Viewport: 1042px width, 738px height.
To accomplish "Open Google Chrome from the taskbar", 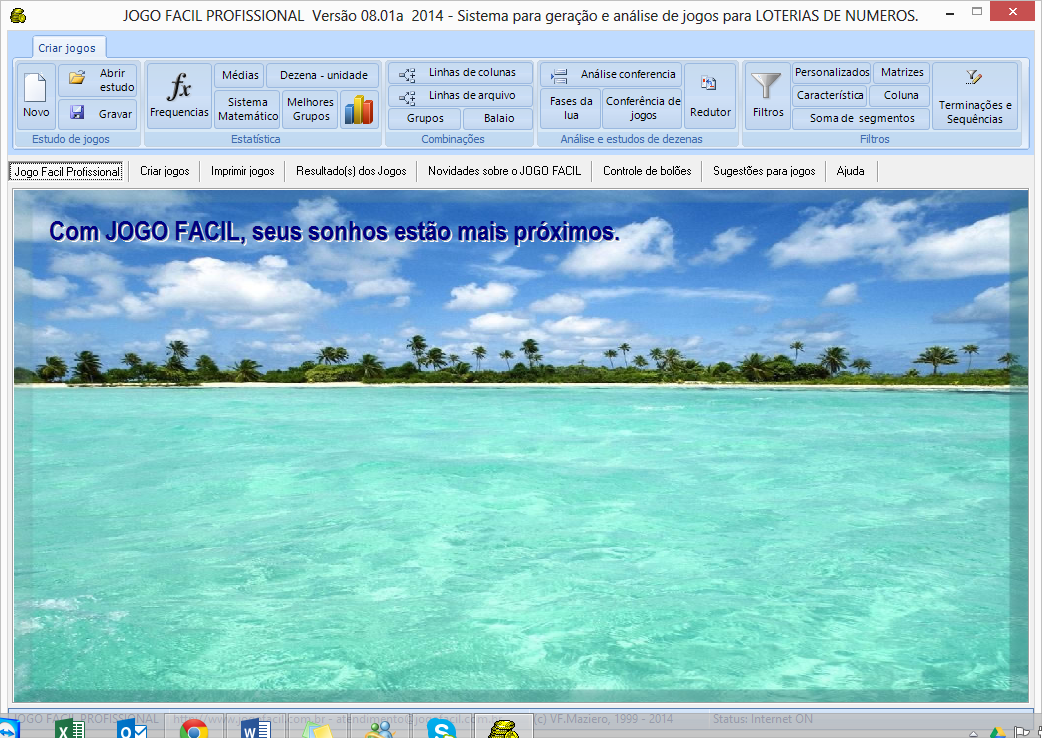I will pyautogui.click(x=193, y=729).
